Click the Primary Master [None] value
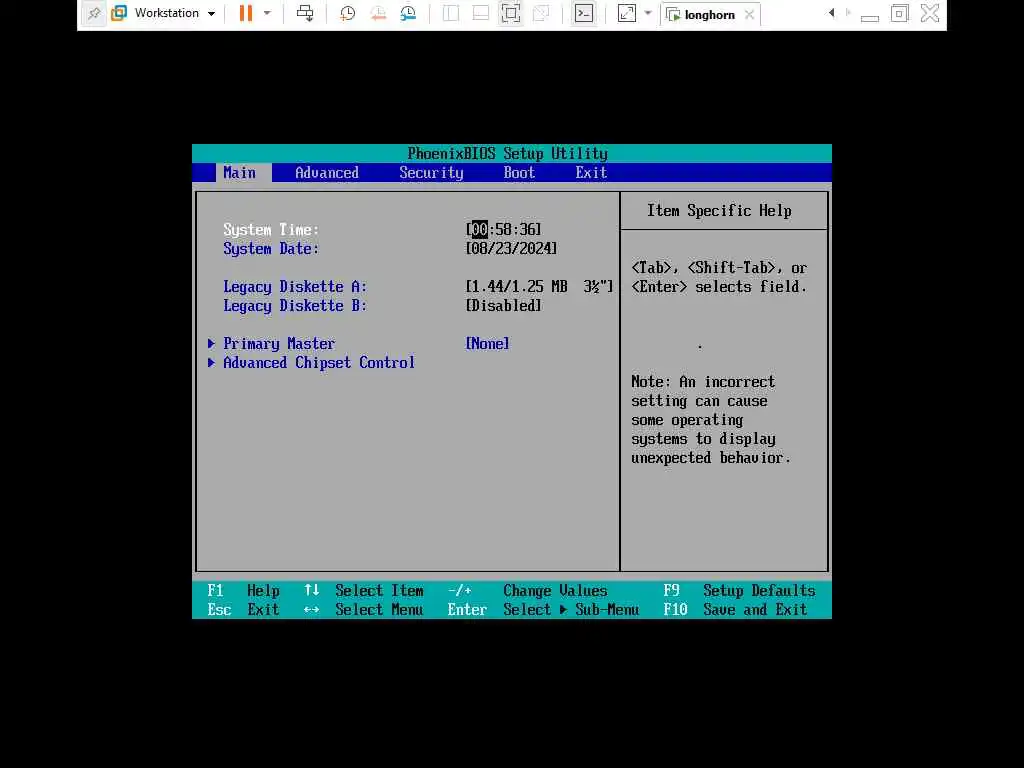Screen dimensions: 1024x768 pos(487,344)
